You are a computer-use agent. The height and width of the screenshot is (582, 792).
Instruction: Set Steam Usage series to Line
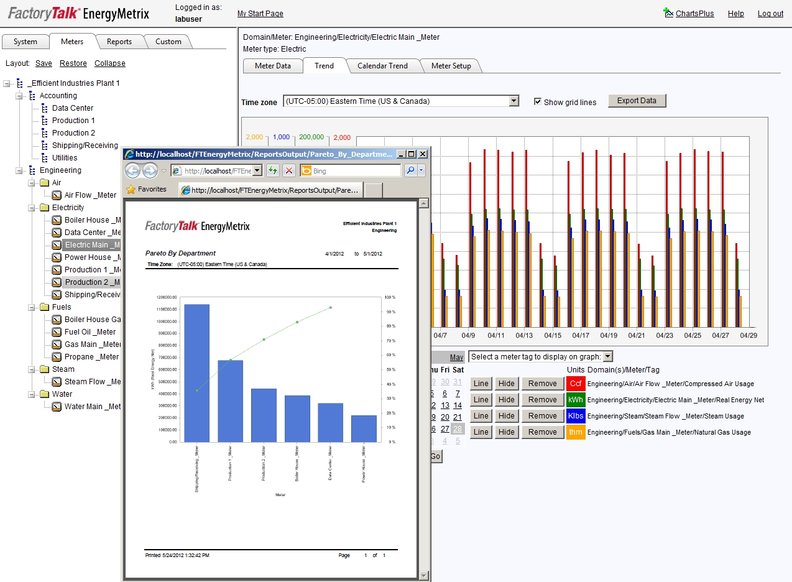pyautogui.click(x=481, y=416)
